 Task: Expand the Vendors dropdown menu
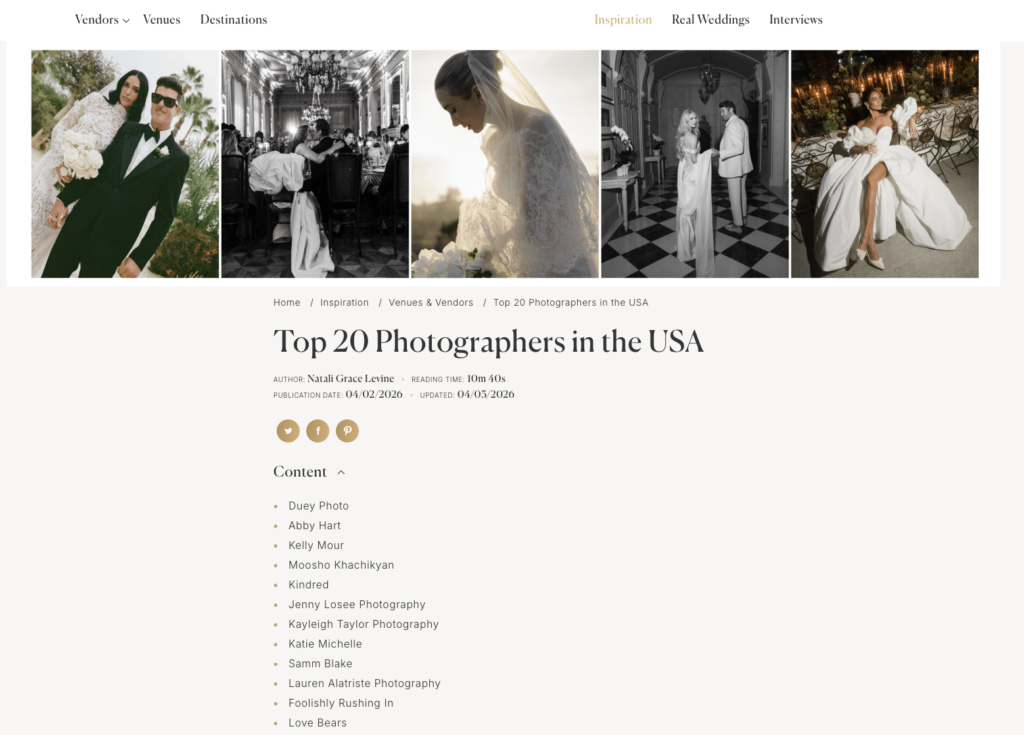tap(102, 20)
